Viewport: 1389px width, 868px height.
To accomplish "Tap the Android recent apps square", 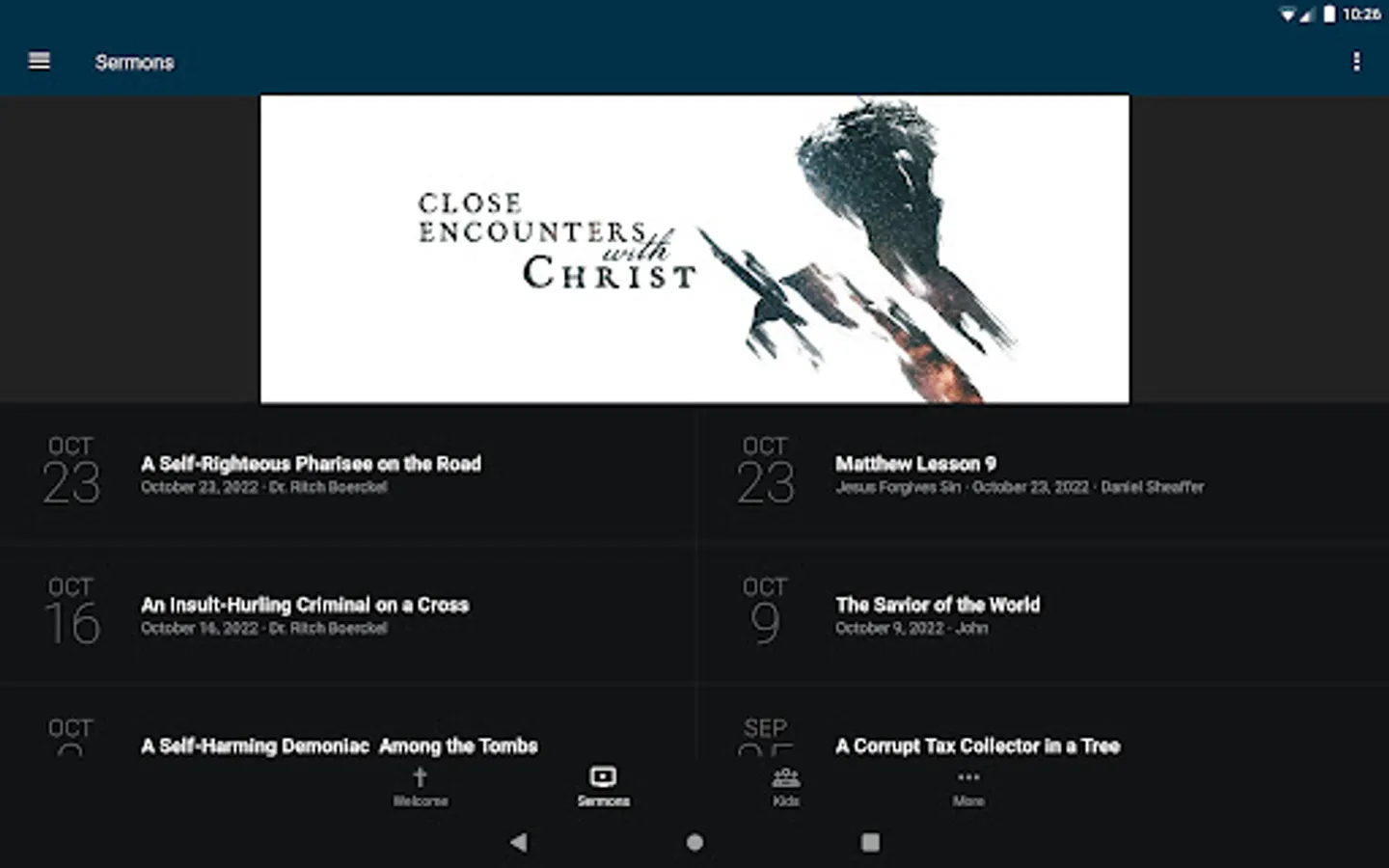I will tap(870, 842).
